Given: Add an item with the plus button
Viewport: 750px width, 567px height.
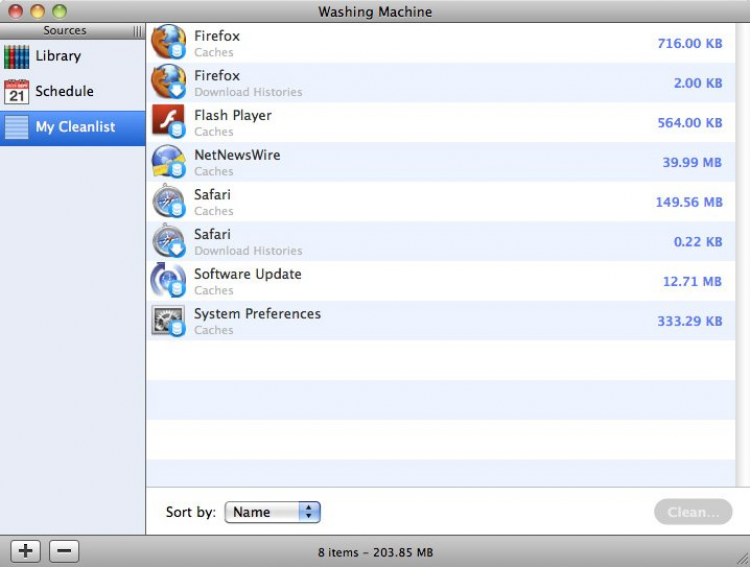Looking at the screenshot, I should 26,551.
